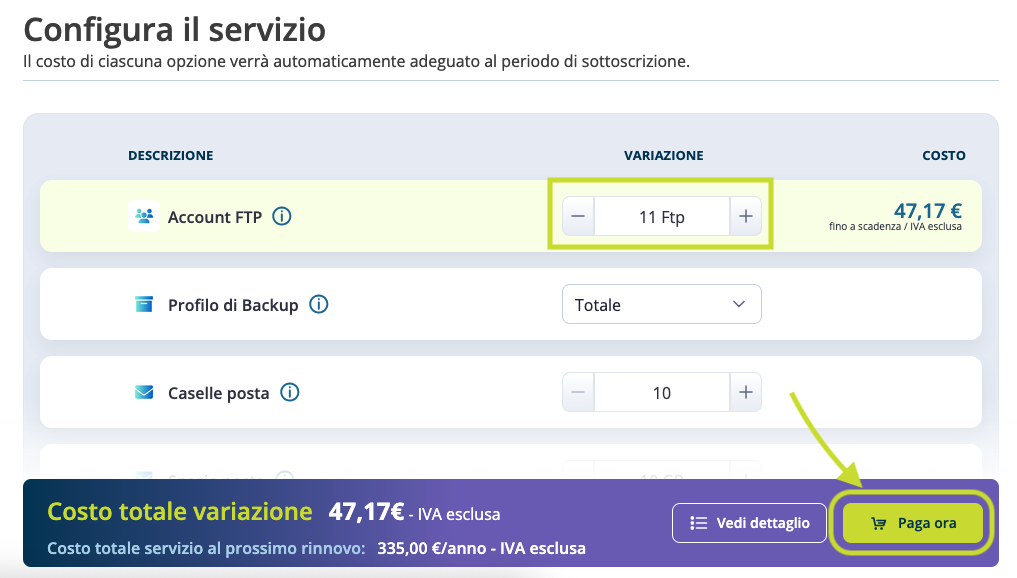Click the Account FTP users icon
1017x578 pixels.
coord(144,216)
